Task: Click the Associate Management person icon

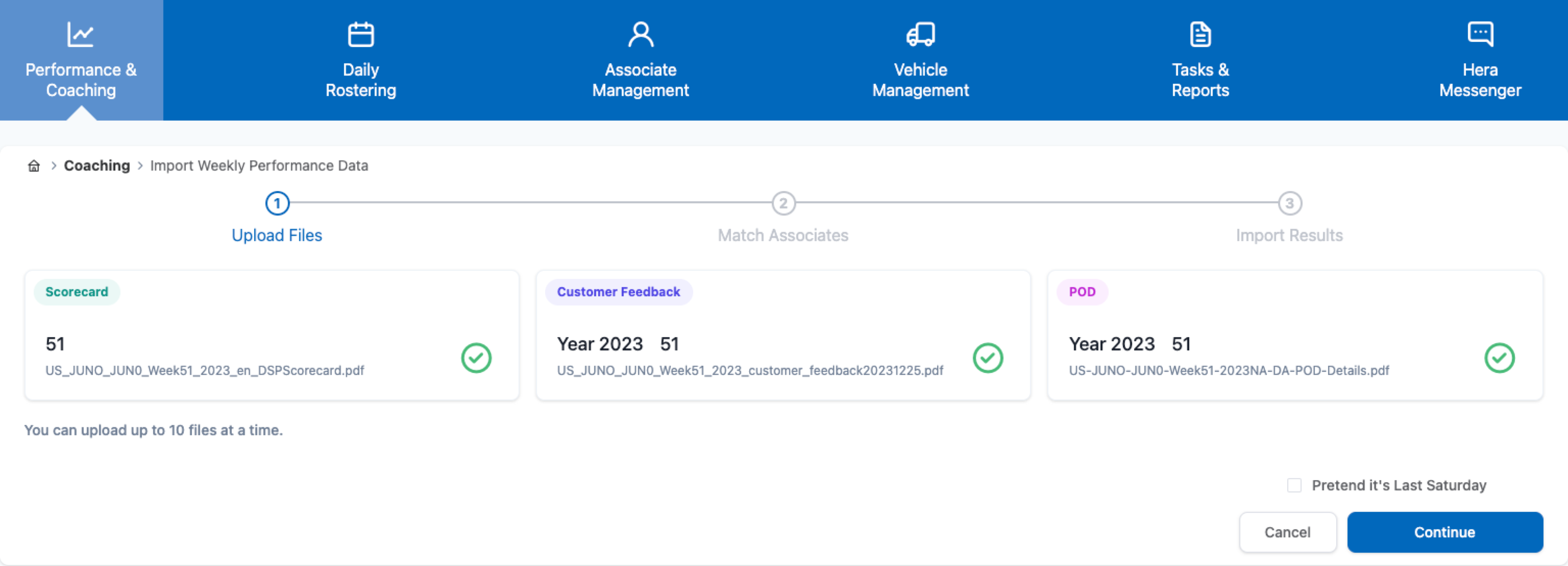Action: click(641, 34)
